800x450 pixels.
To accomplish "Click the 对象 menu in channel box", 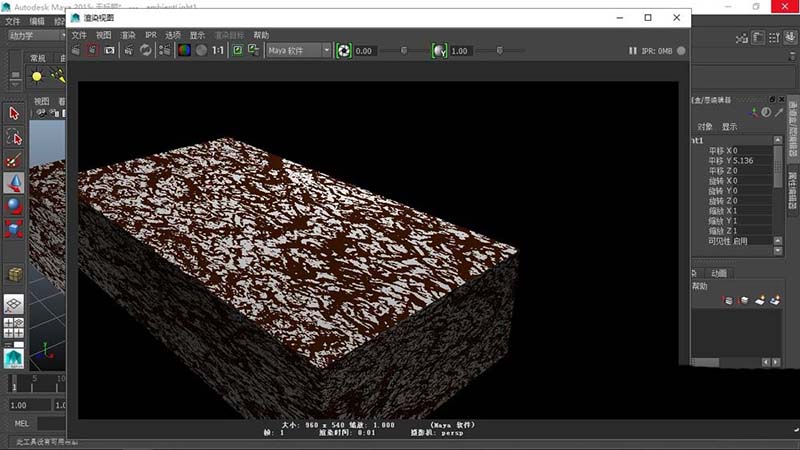I will pos(705,127).
